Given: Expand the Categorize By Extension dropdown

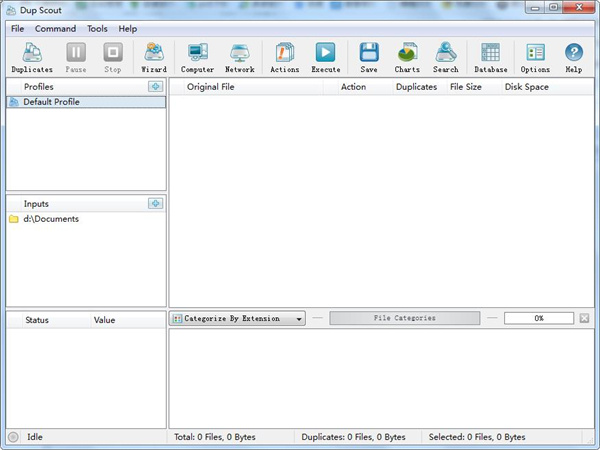Looking at the screenshot, I should pos(237,318).
